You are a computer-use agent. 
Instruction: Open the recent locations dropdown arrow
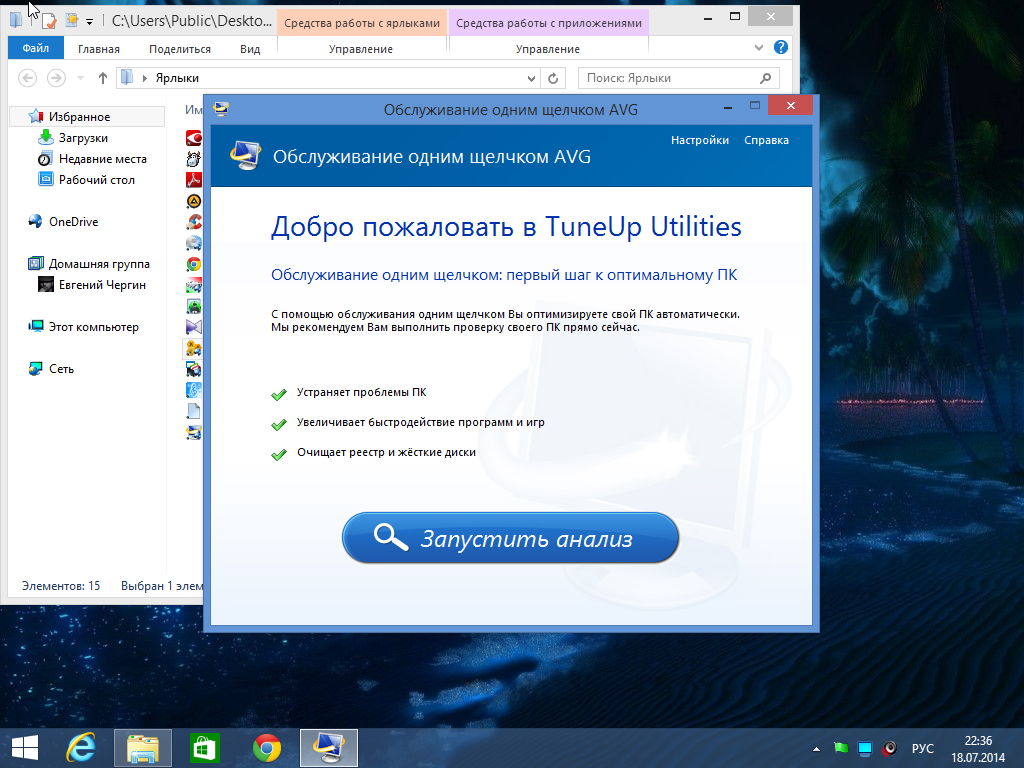pyautogui.click(x=80, y=78)
